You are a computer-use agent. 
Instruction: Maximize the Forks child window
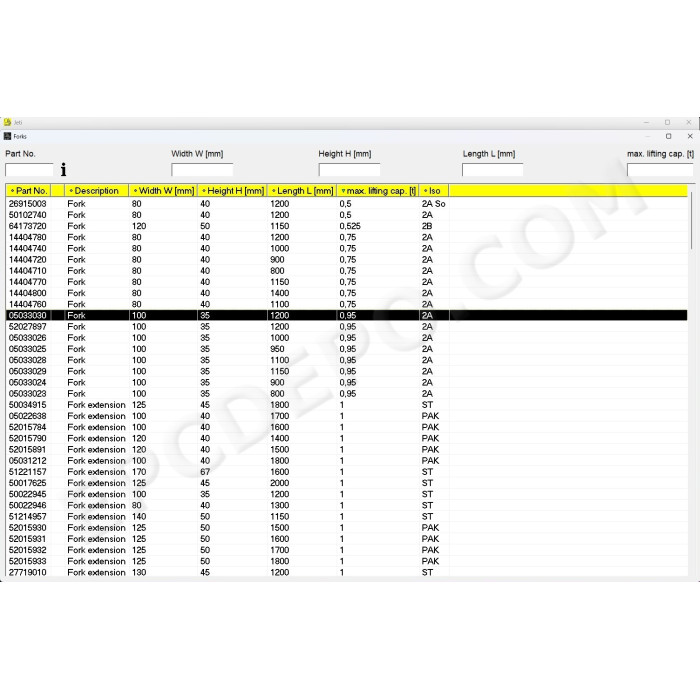coord(668,136)
